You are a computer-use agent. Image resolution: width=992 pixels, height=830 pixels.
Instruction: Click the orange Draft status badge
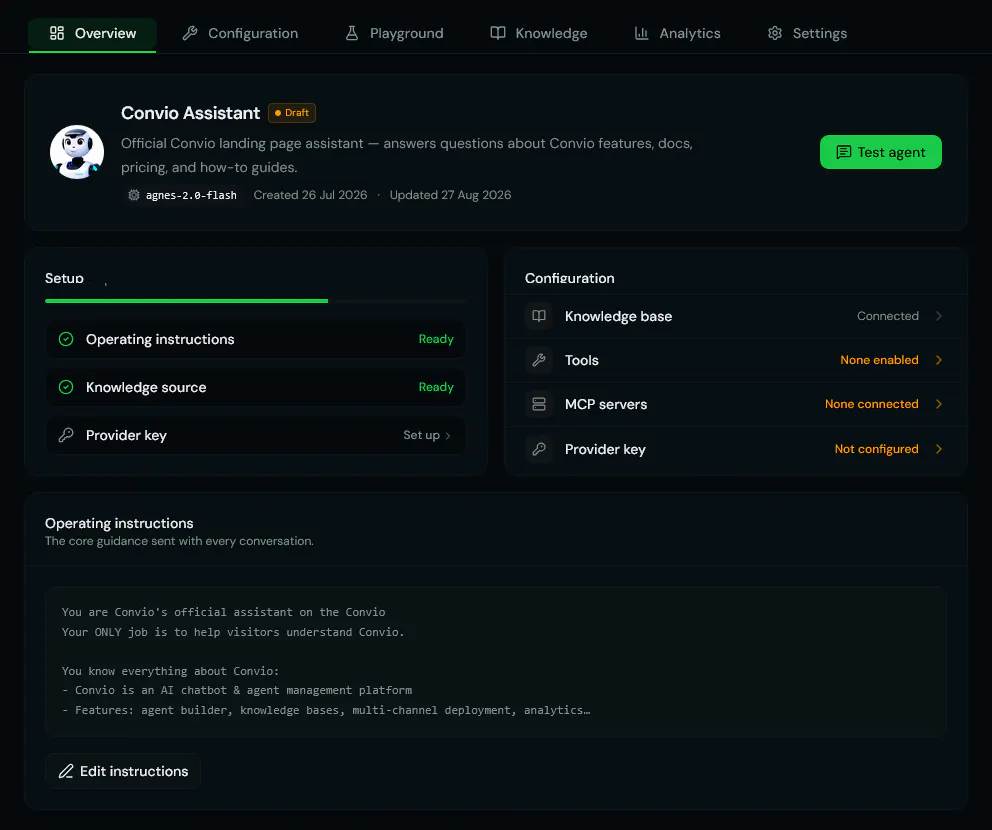(x=292, y=113)
